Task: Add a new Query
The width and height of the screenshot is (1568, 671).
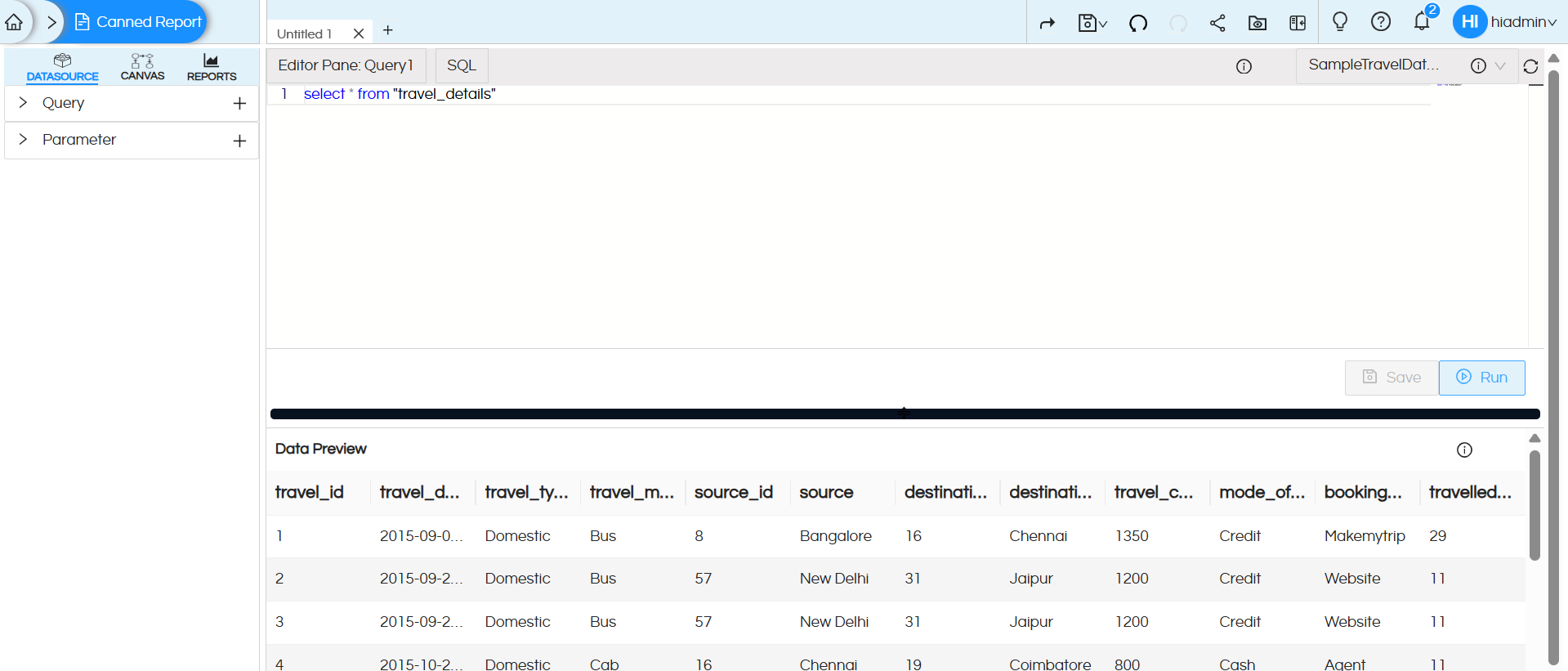Action: pyautogui.click(x=239, y=103)
